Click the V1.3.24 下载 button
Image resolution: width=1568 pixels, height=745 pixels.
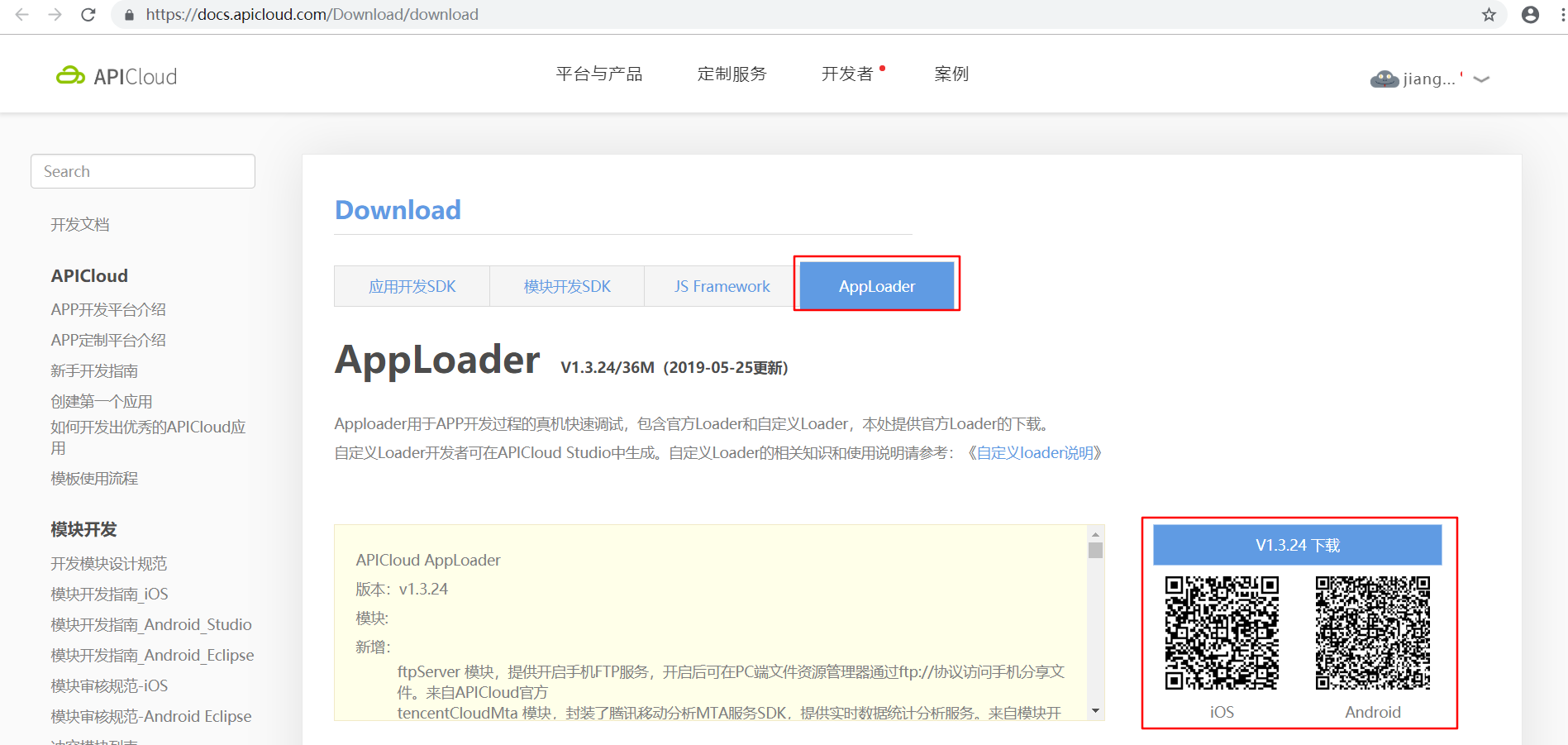coord(1296,544)
